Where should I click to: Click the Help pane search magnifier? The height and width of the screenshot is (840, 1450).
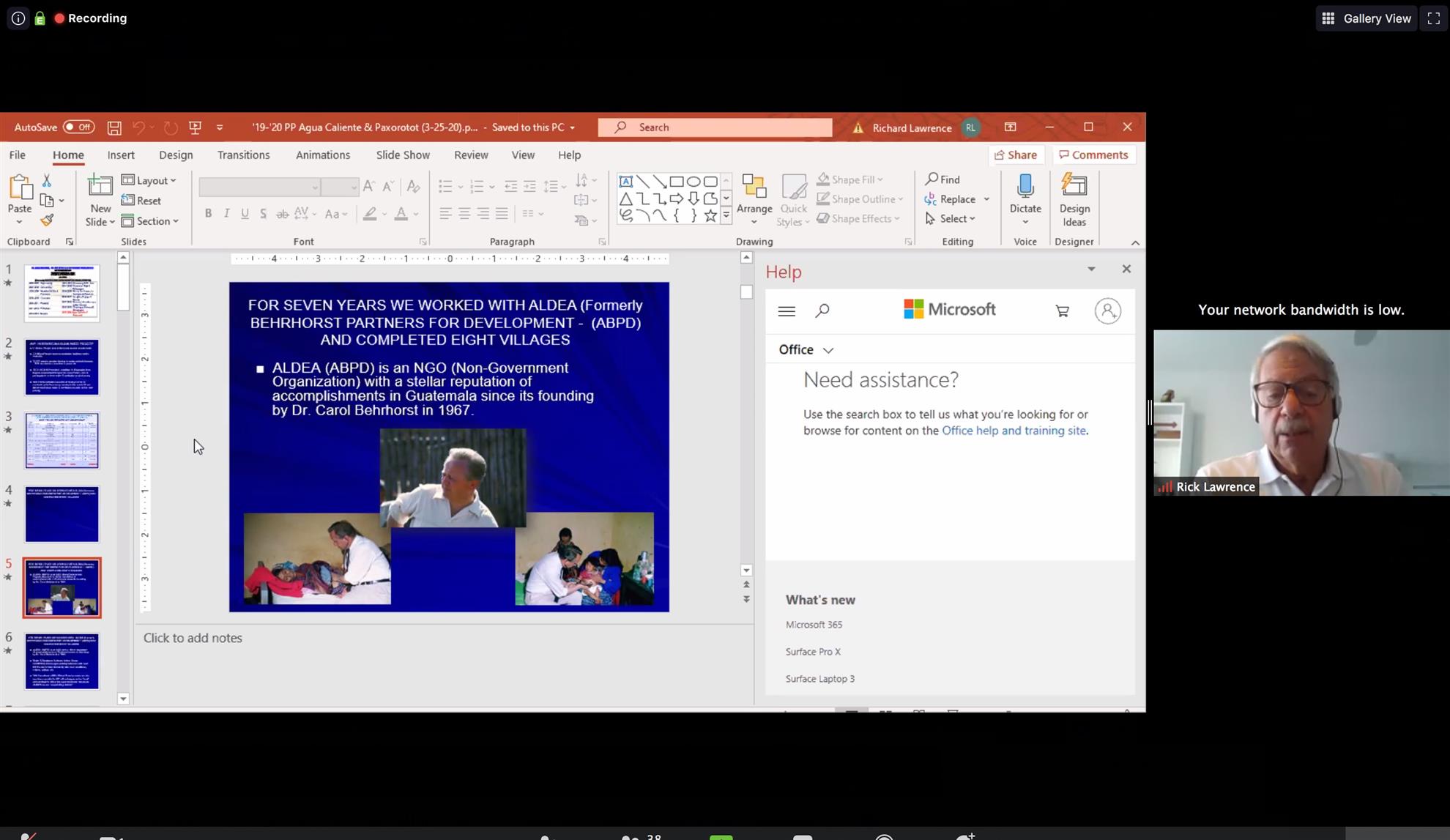pyautogui.click(x=822, y=311)
